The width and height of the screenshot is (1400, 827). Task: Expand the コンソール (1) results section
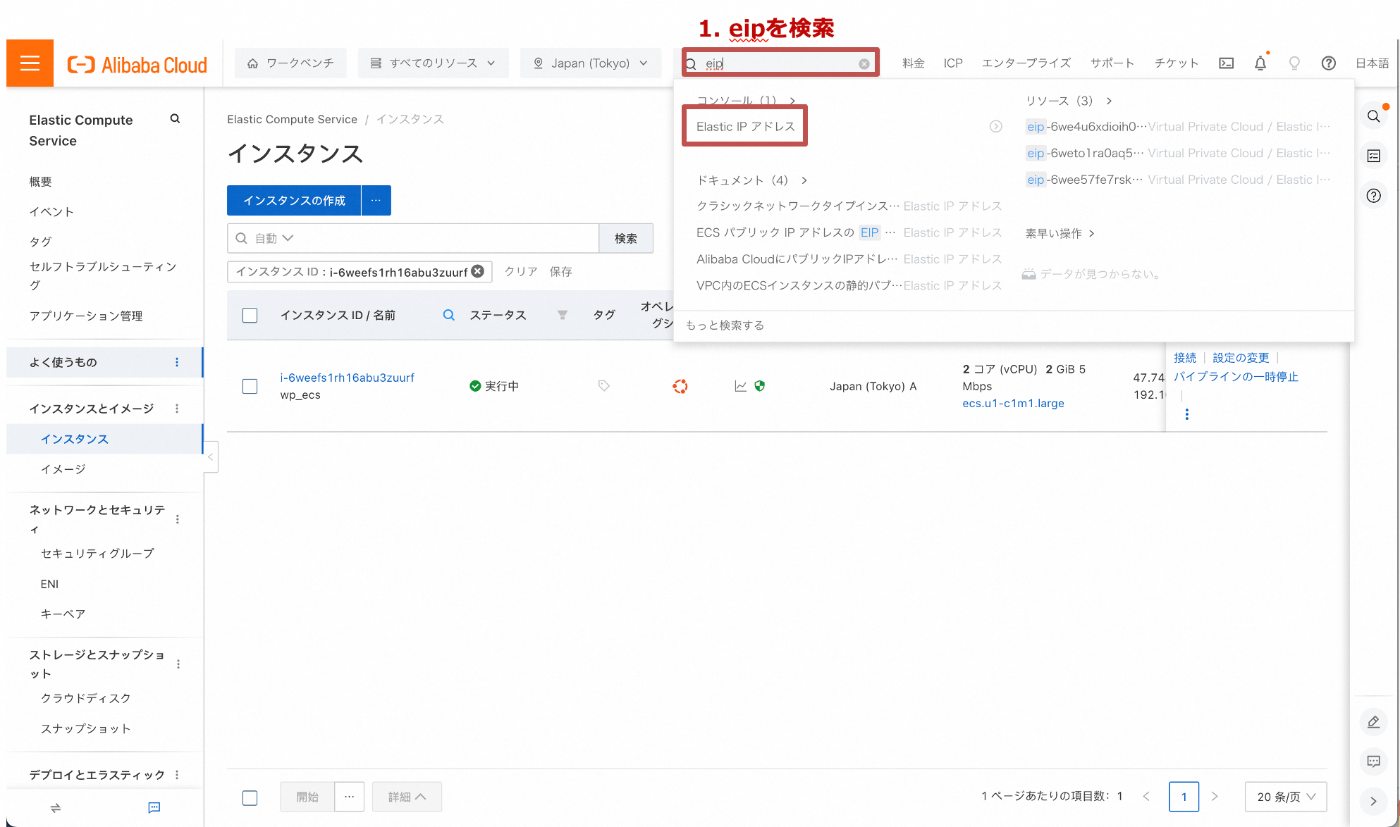click(x=746, y=101)
